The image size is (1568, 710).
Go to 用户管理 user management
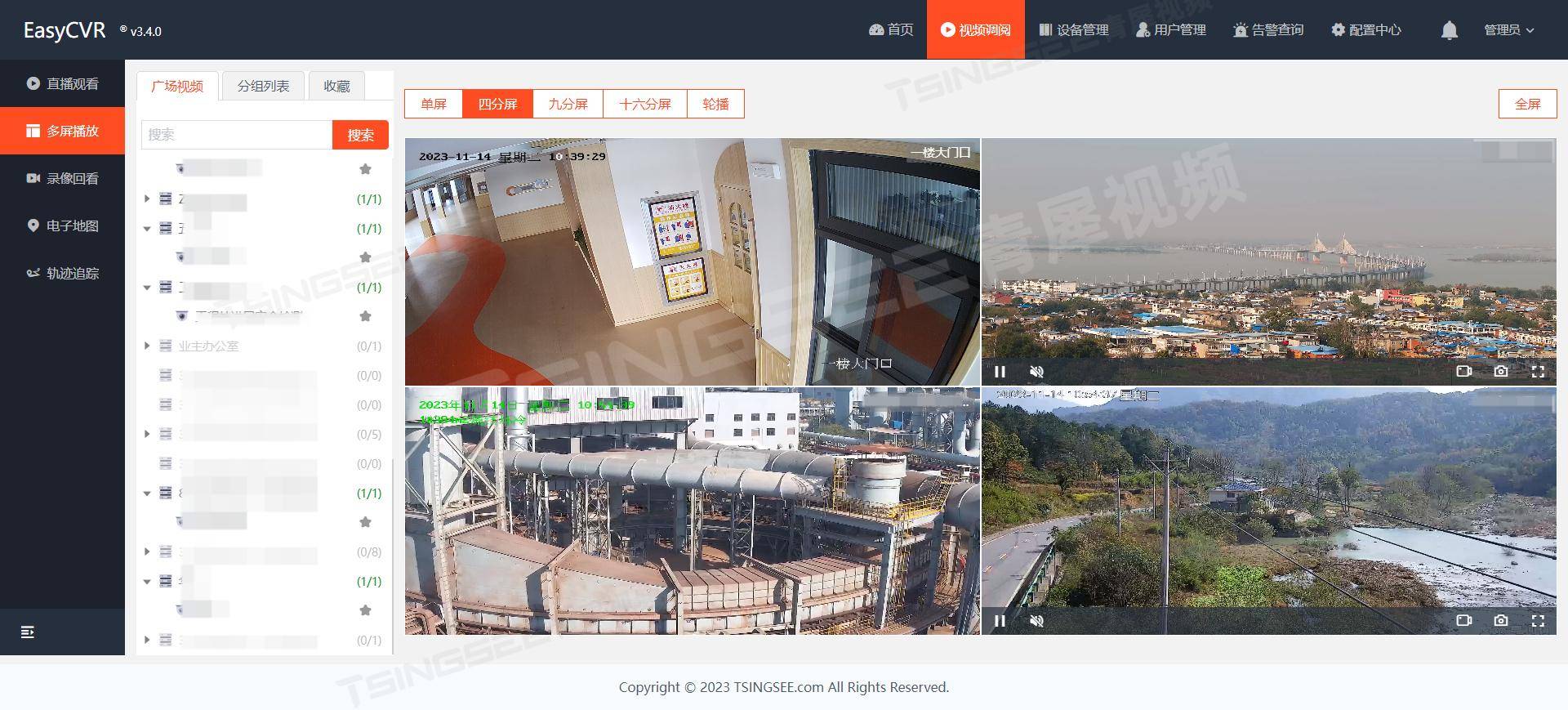pos(1171,29)
